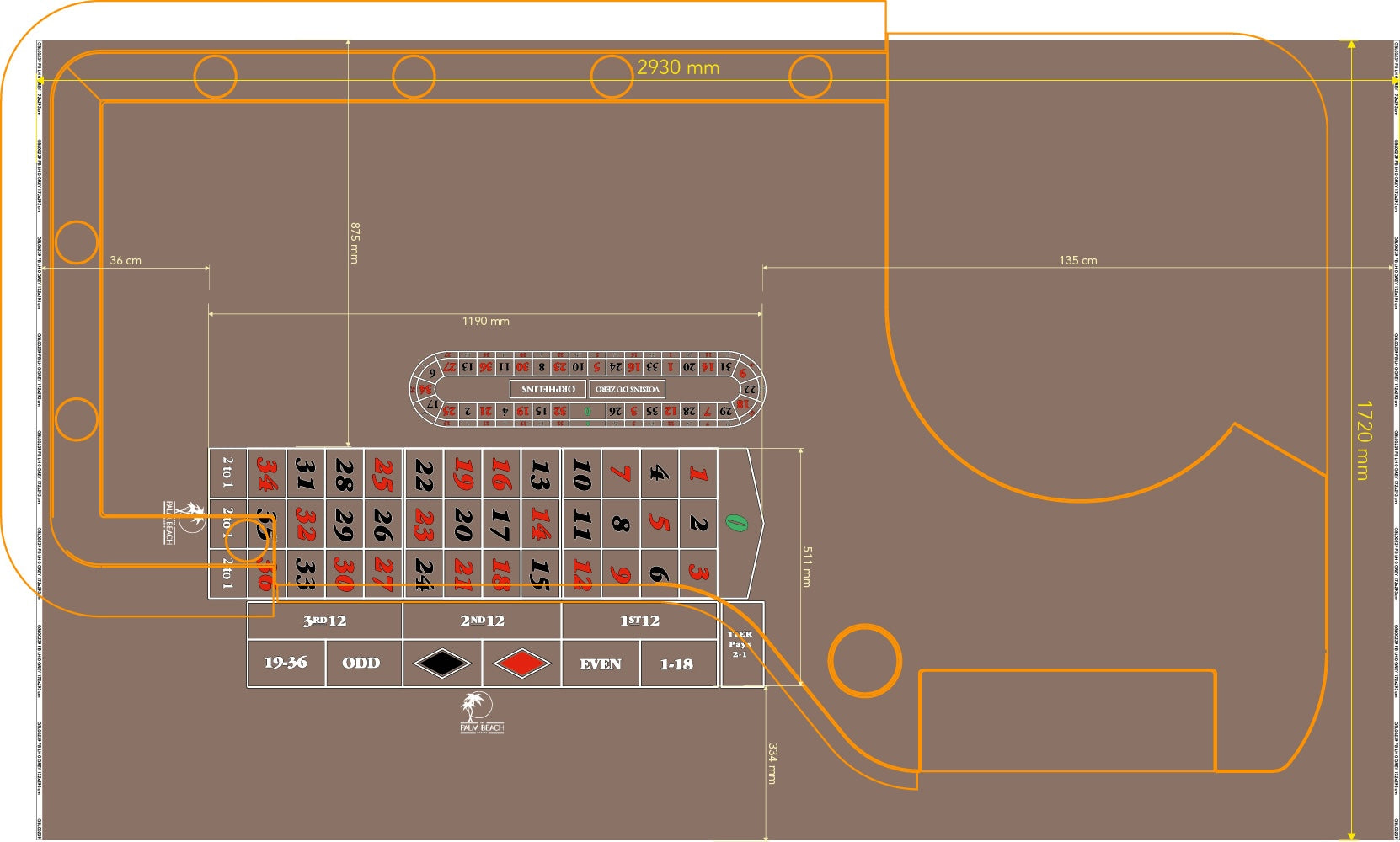1400x842 pixels.
Task: Click large red 14 on the betting grid
Action: pos(541,524)
